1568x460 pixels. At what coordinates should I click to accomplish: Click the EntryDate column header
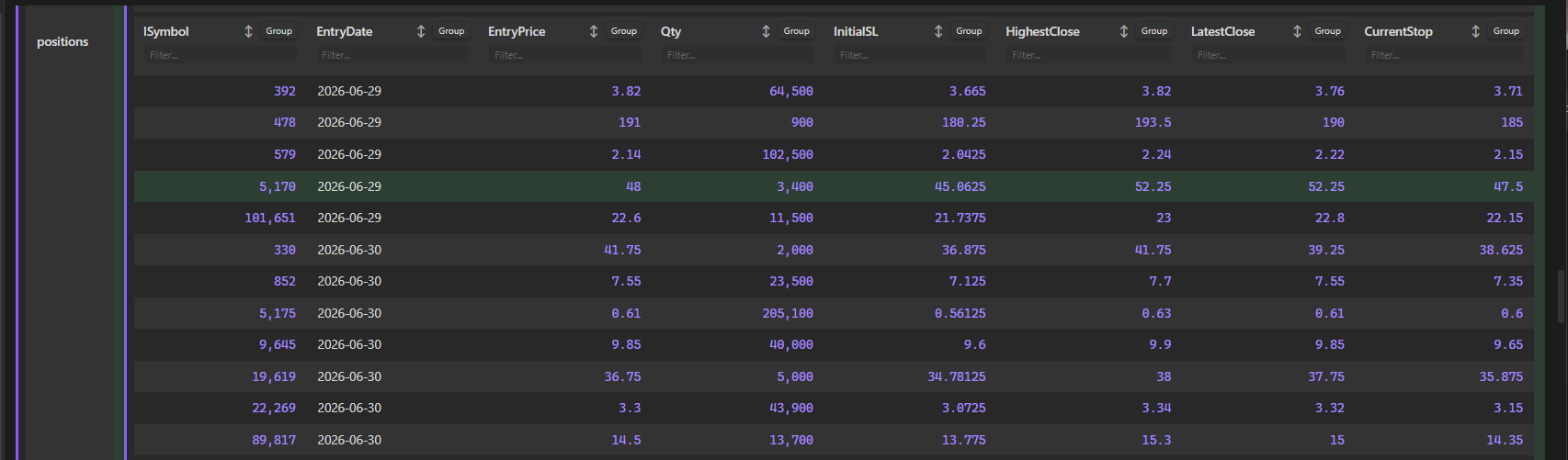345,31
